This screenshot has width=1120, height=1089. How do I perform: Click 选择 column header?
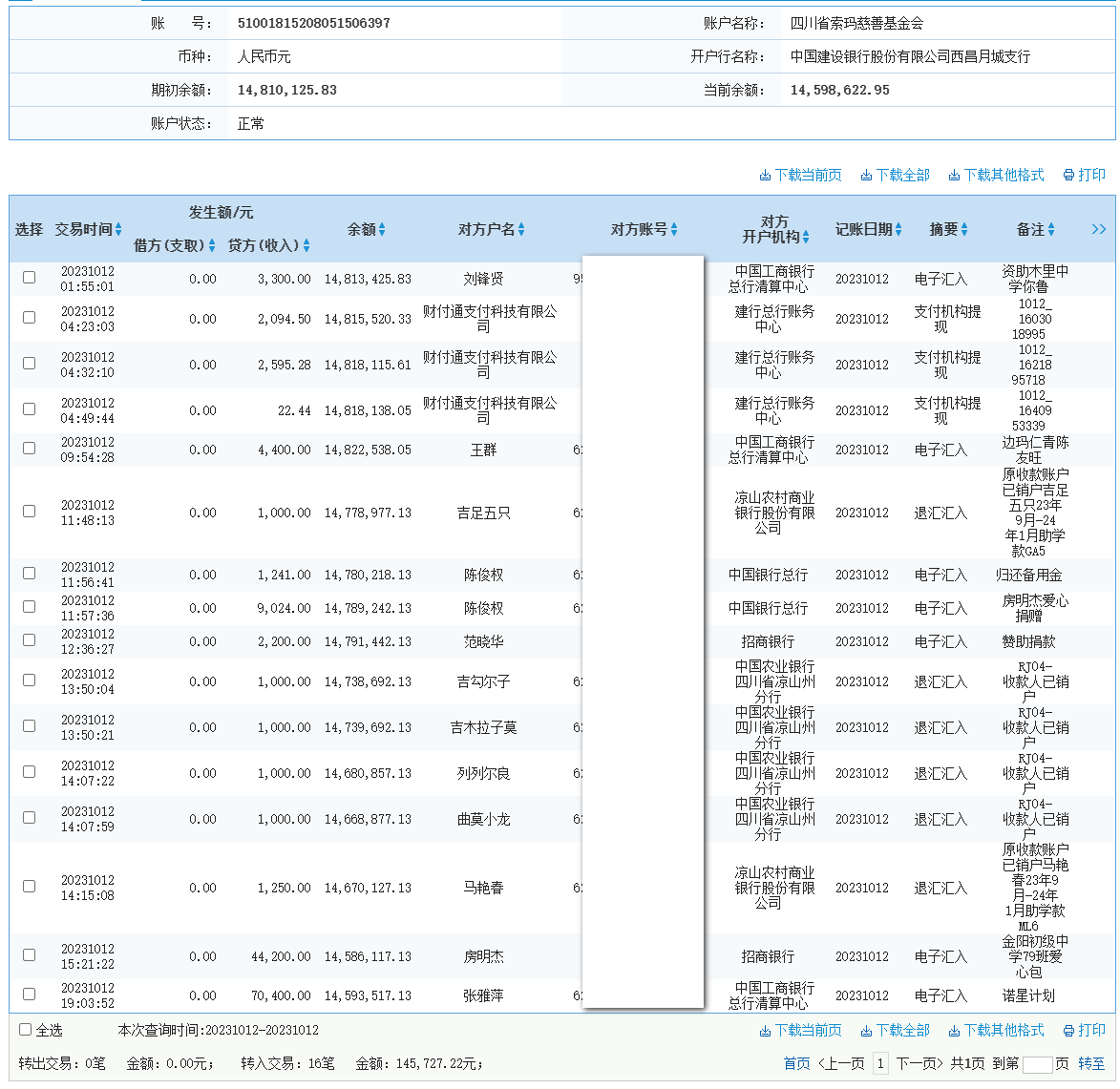[30, 229]
